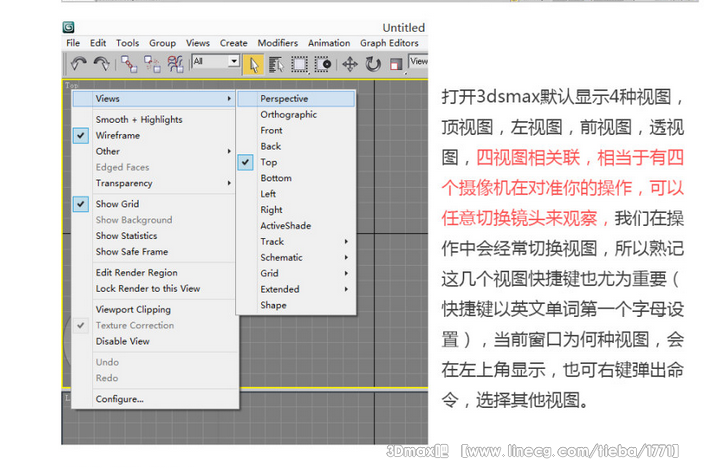Select the Select and Rotate tool
Viewport: 708px width, 468px height.
(373, 64)
